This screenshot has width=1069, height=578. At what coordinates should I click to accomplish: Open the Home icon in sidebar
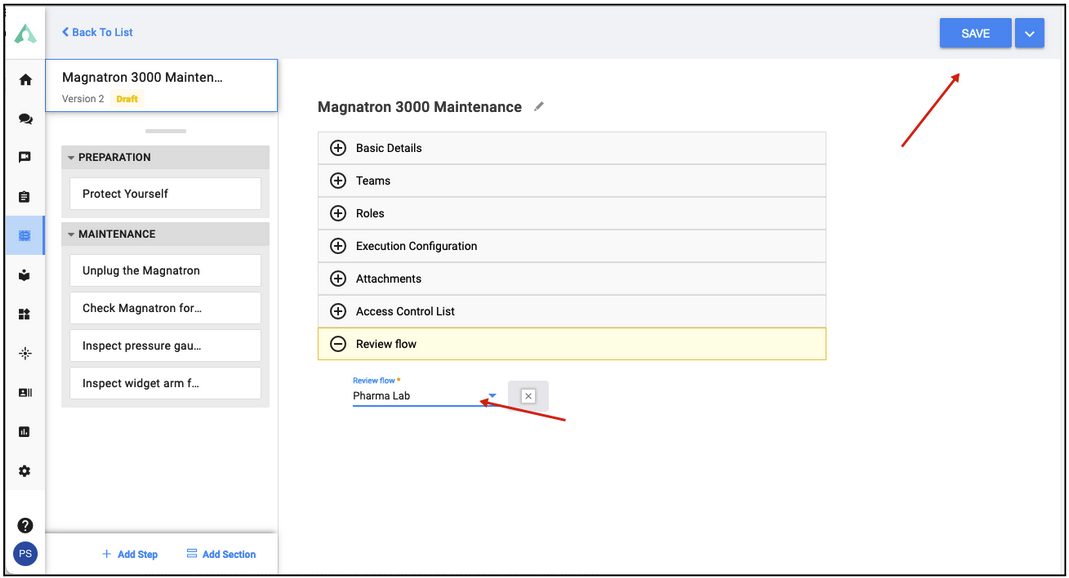(25, 80)
